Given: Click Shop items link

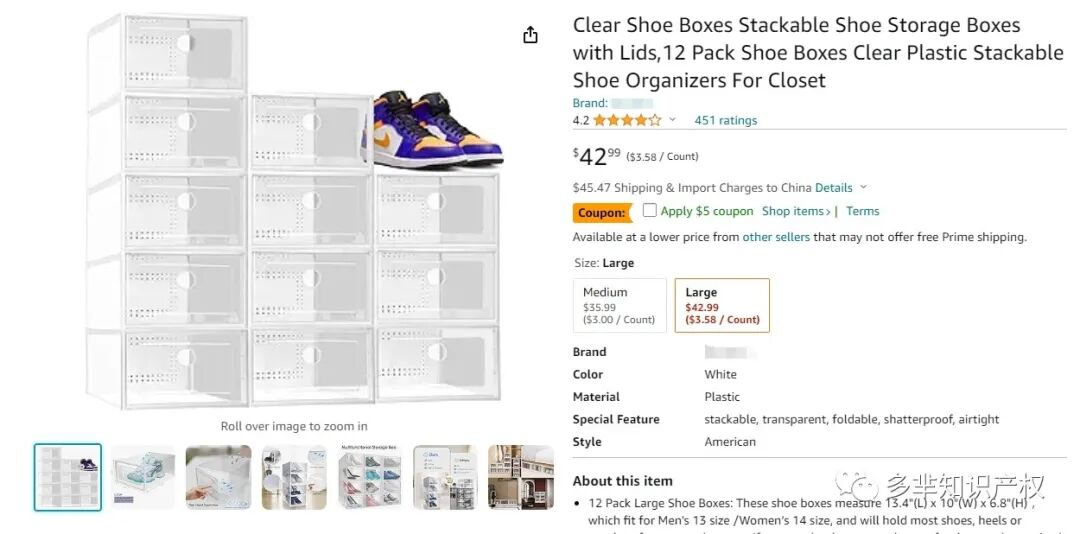Looking at the screenshot, I should [795, 211].
